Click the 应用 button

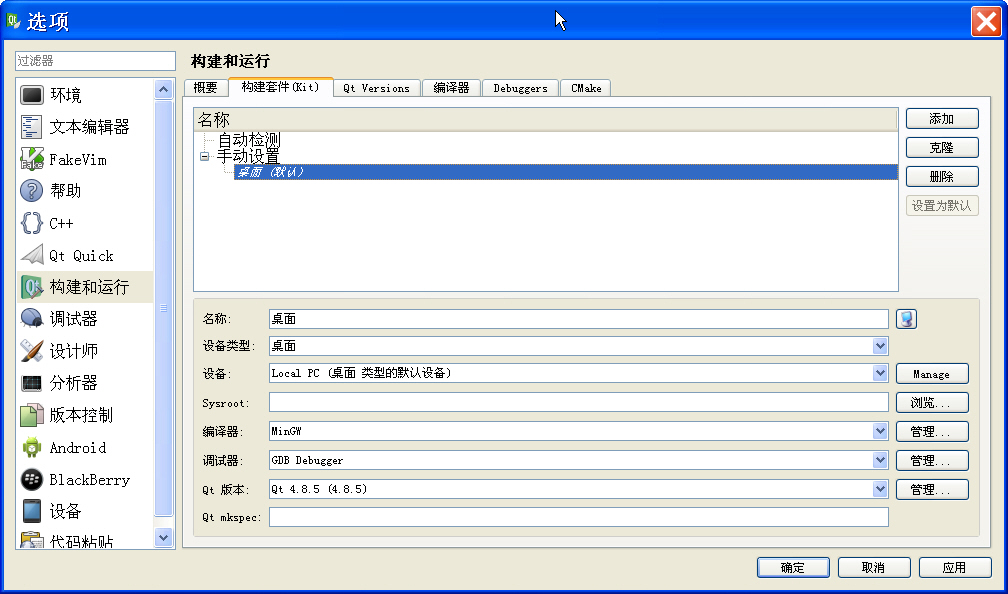point(955,568)
